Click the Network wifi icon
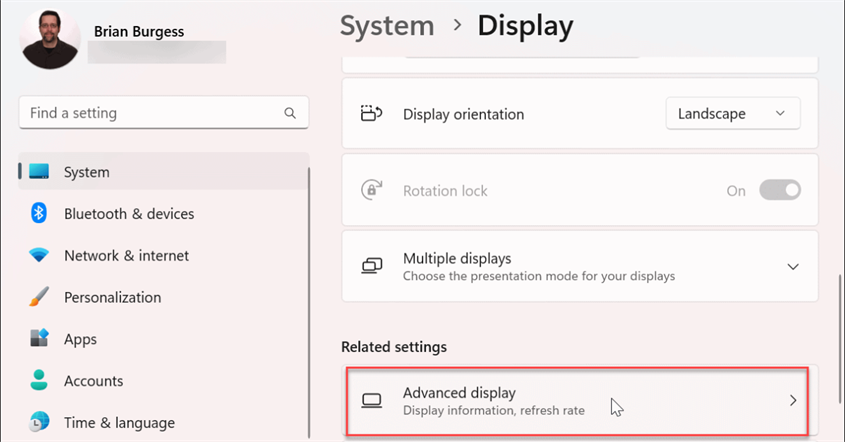Screen dimensions: 845x442 [x=39, y=254]
